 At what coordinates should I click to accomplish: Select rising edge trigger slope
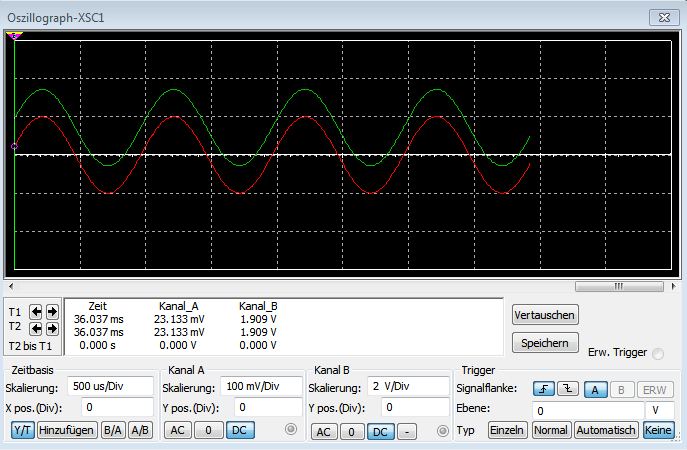(x=543, y=390)
